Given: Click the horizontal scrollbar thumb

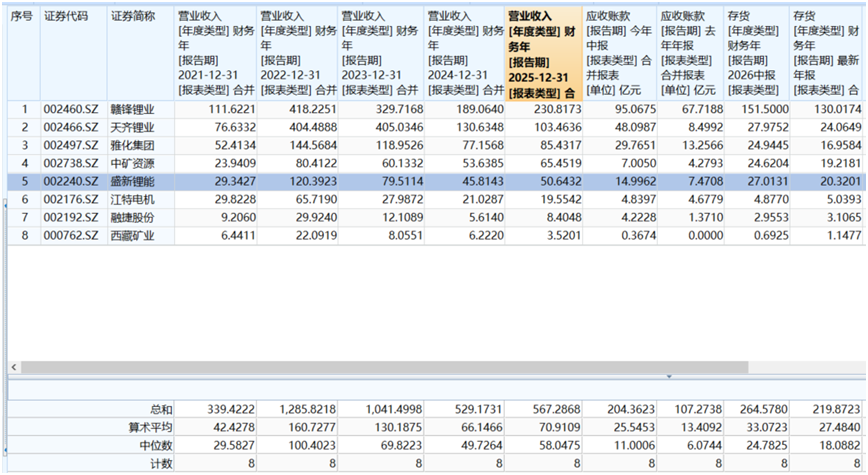Looking at the screenshot, I should [x=384, y=367].
